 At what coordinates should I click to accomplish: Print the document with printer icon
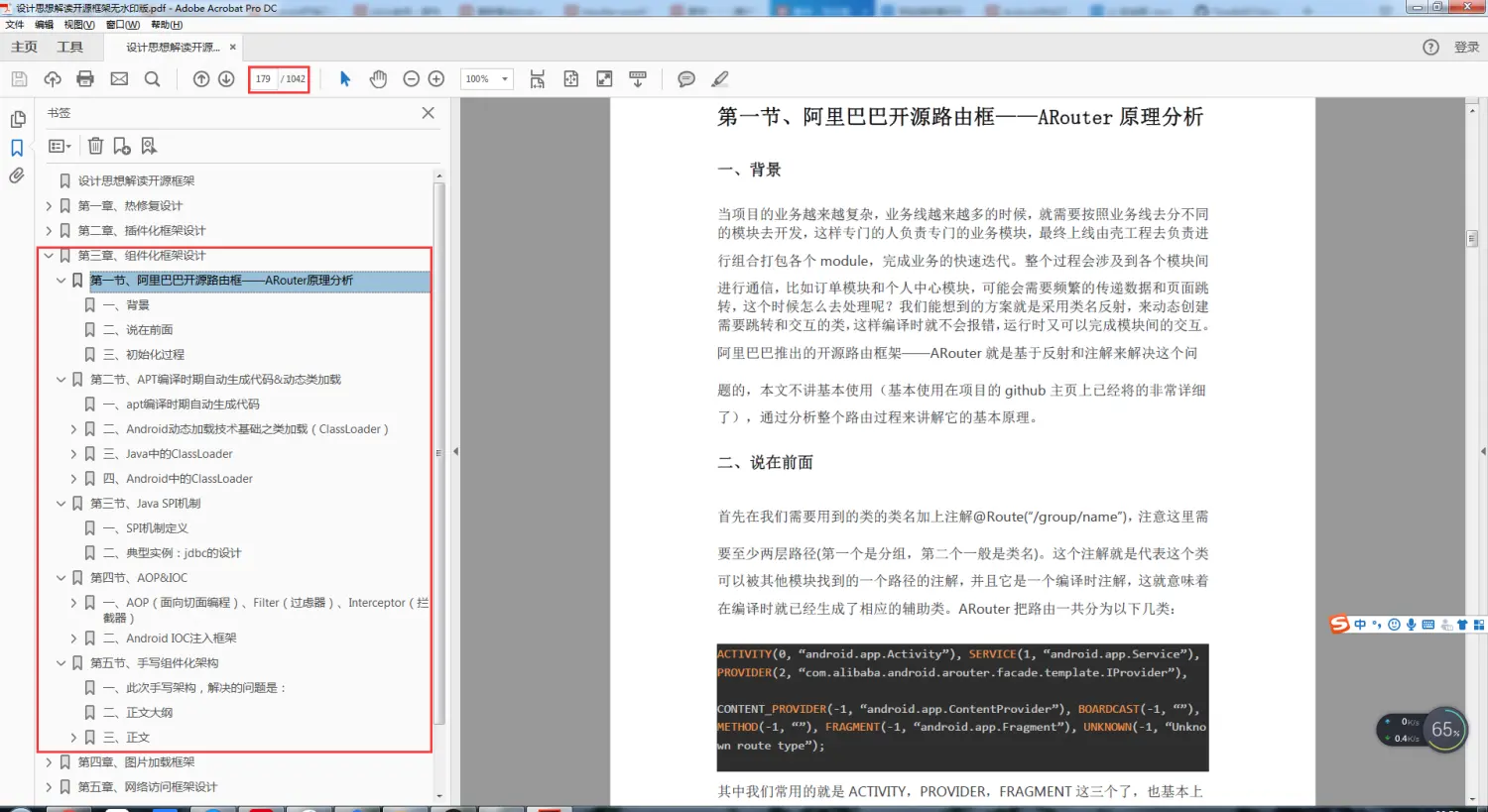pos(85,79)
